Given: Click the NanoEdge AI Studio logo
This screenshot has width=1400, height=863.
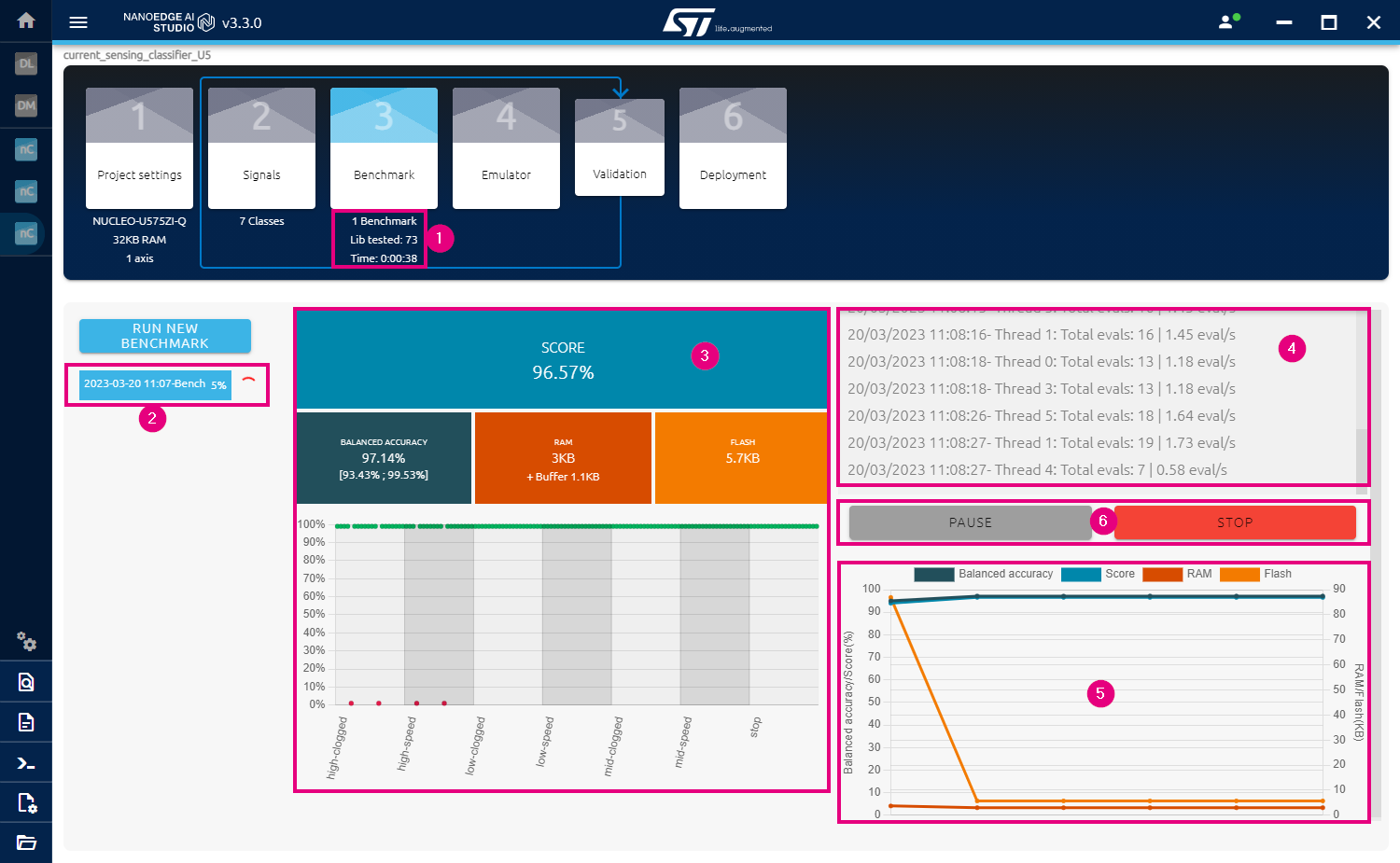Looking at the screenshot, I should (169, 22).
